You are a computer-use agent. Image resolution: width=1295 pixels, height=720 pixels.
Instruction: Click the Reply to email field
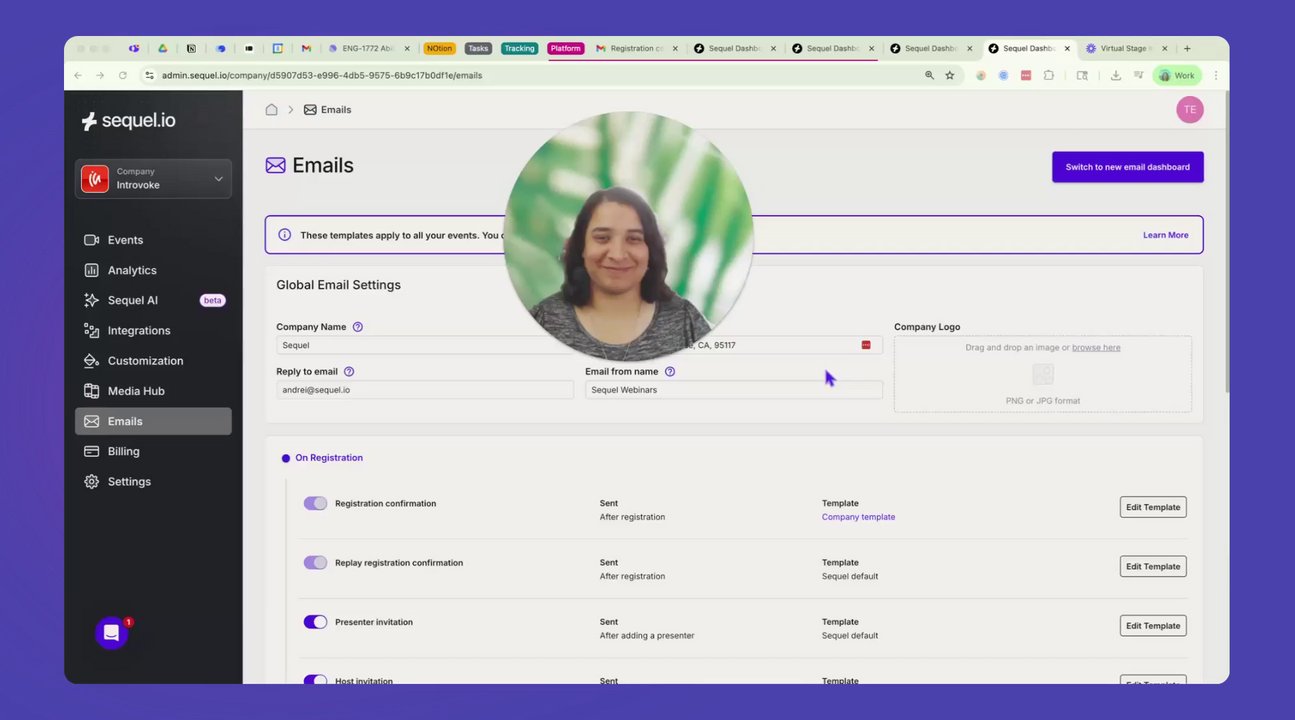click(425, 390)
